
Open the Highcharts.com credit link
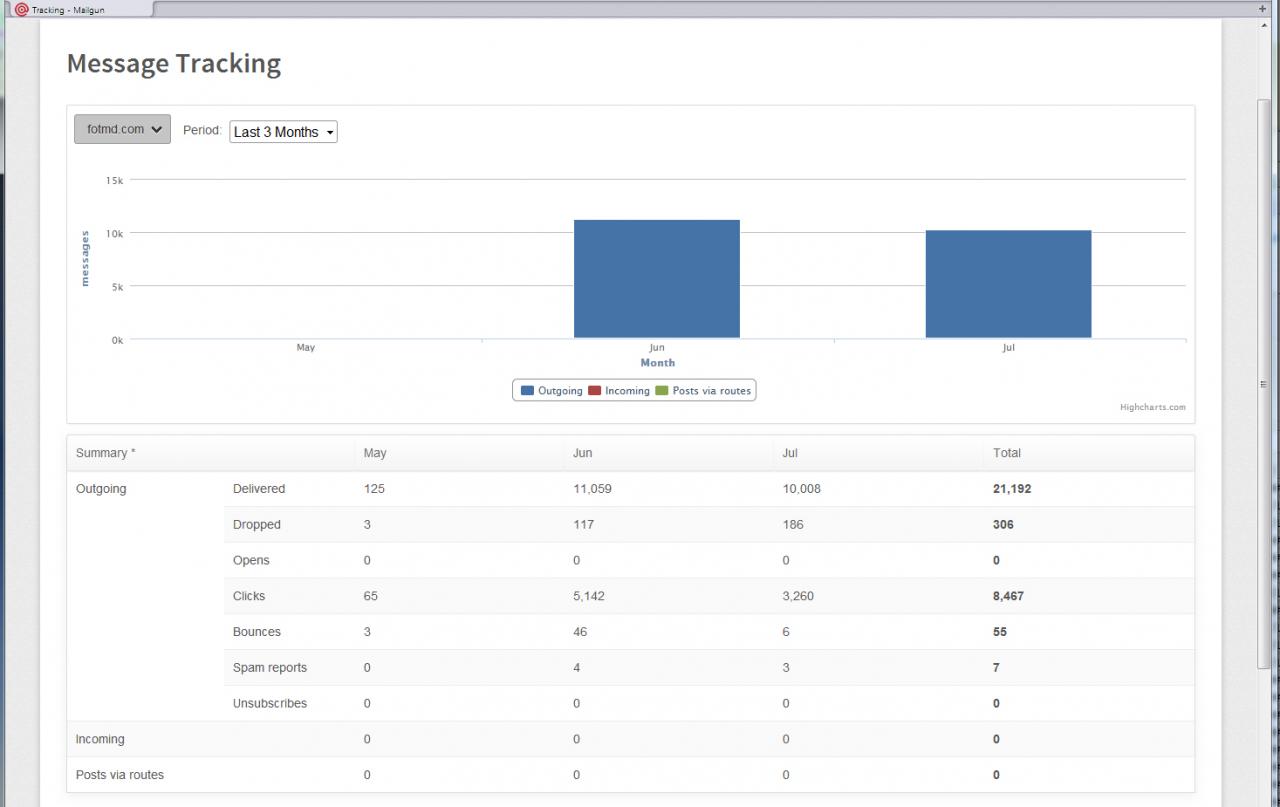(1152, 407)
